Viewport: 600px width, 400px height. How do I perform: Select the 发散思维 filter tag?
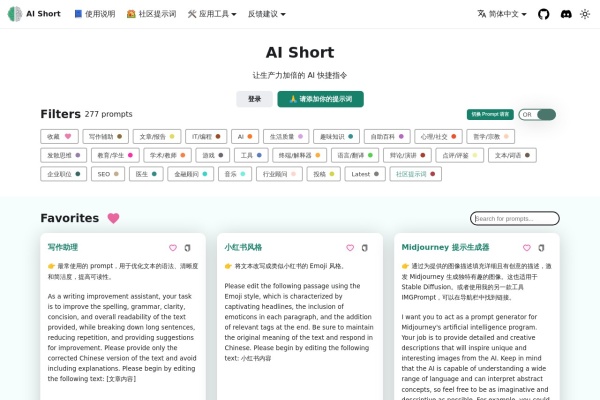point(64,155)
